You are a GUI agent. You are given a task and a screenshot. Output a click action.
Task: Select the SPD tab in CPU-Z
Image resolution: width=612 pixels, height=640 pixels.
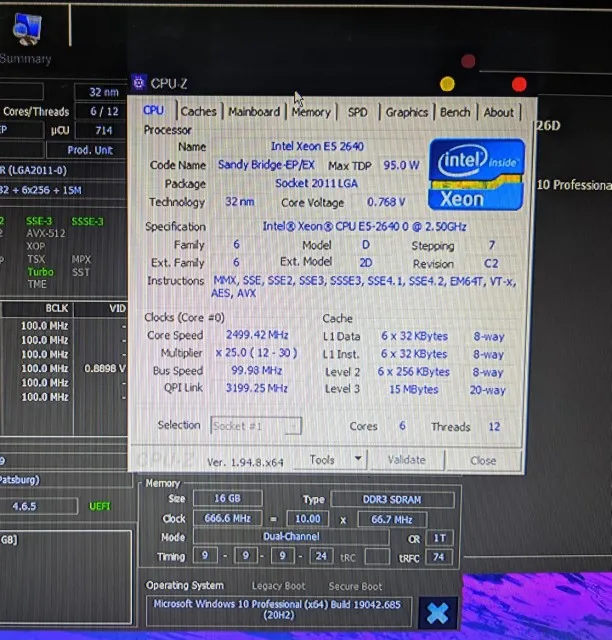[x=358, y=112]
